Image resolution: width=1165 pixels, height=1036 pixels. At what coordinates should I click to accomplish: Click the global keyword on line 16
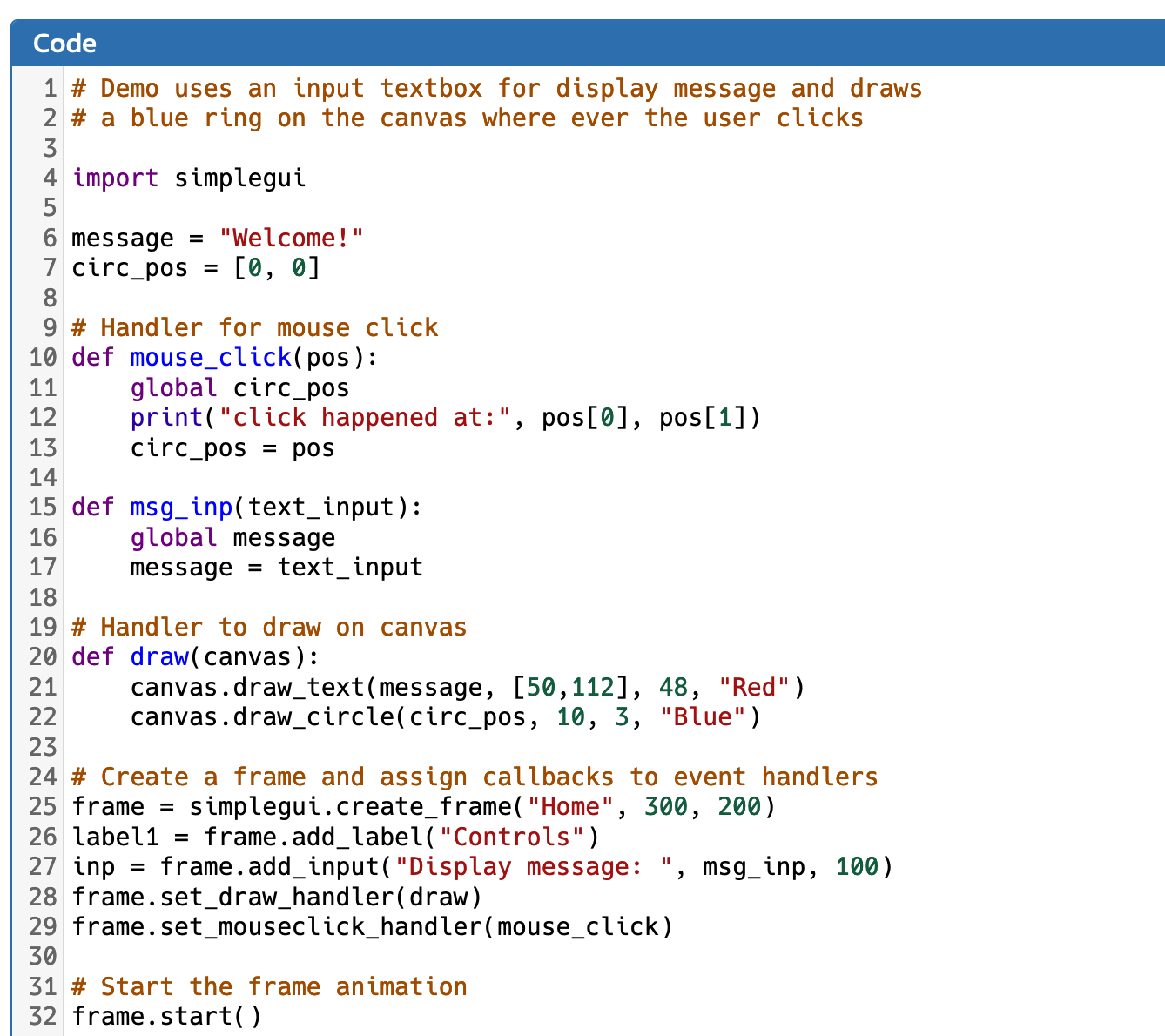[x=174, y=537]
